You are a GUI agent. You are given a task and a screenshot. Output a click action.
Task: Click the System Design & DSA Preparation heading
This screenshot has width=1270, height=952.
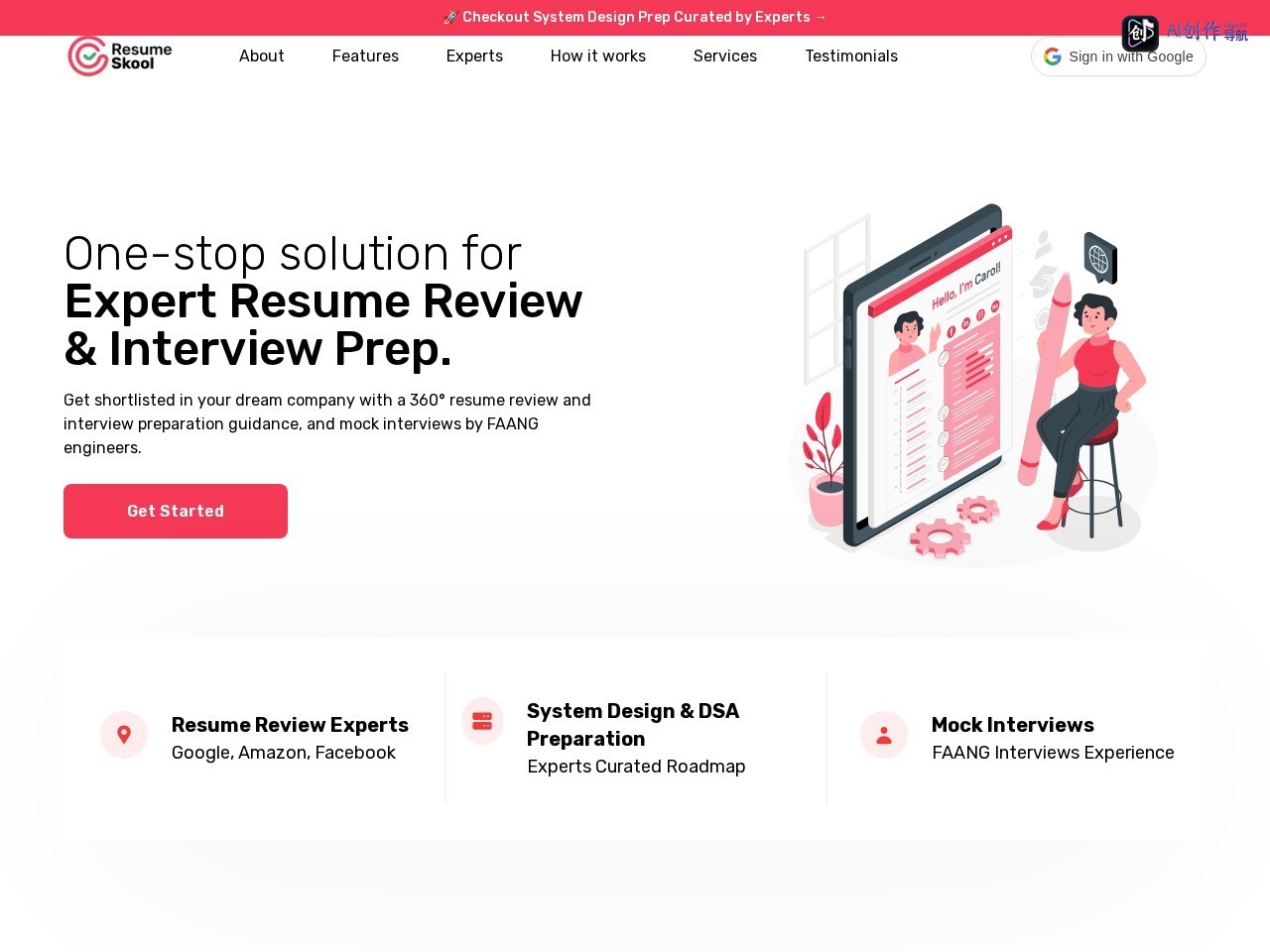coord(633,725)
